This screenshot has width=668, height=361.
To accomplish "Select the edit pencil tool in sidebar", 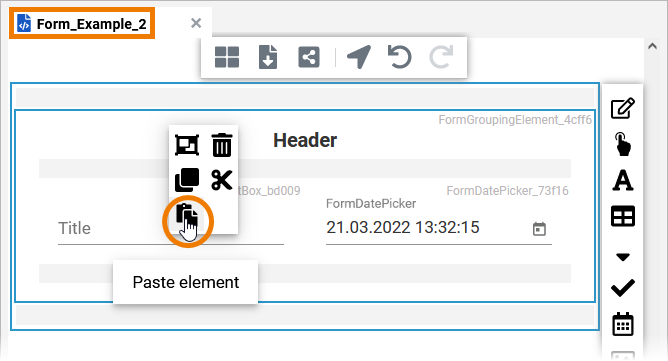I will [623, 108].
